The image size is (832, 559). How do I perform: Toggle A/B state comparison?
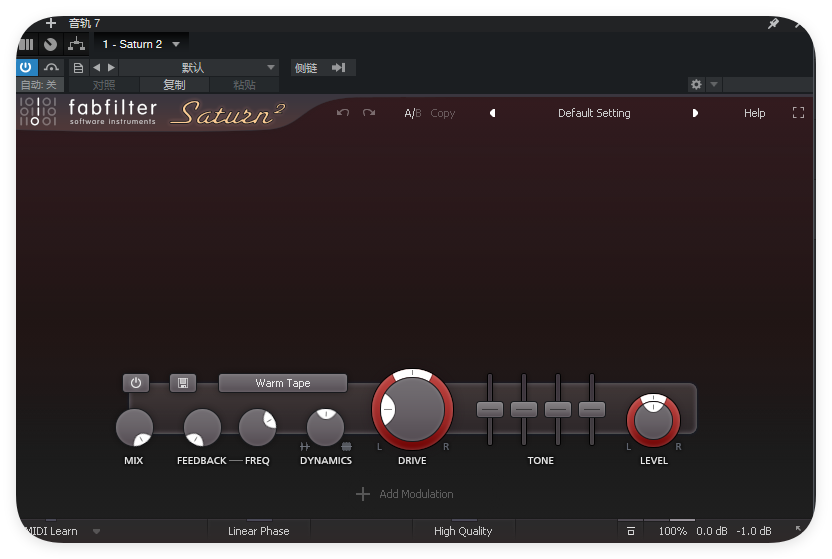pyautogui.click(x=412, y=113)
